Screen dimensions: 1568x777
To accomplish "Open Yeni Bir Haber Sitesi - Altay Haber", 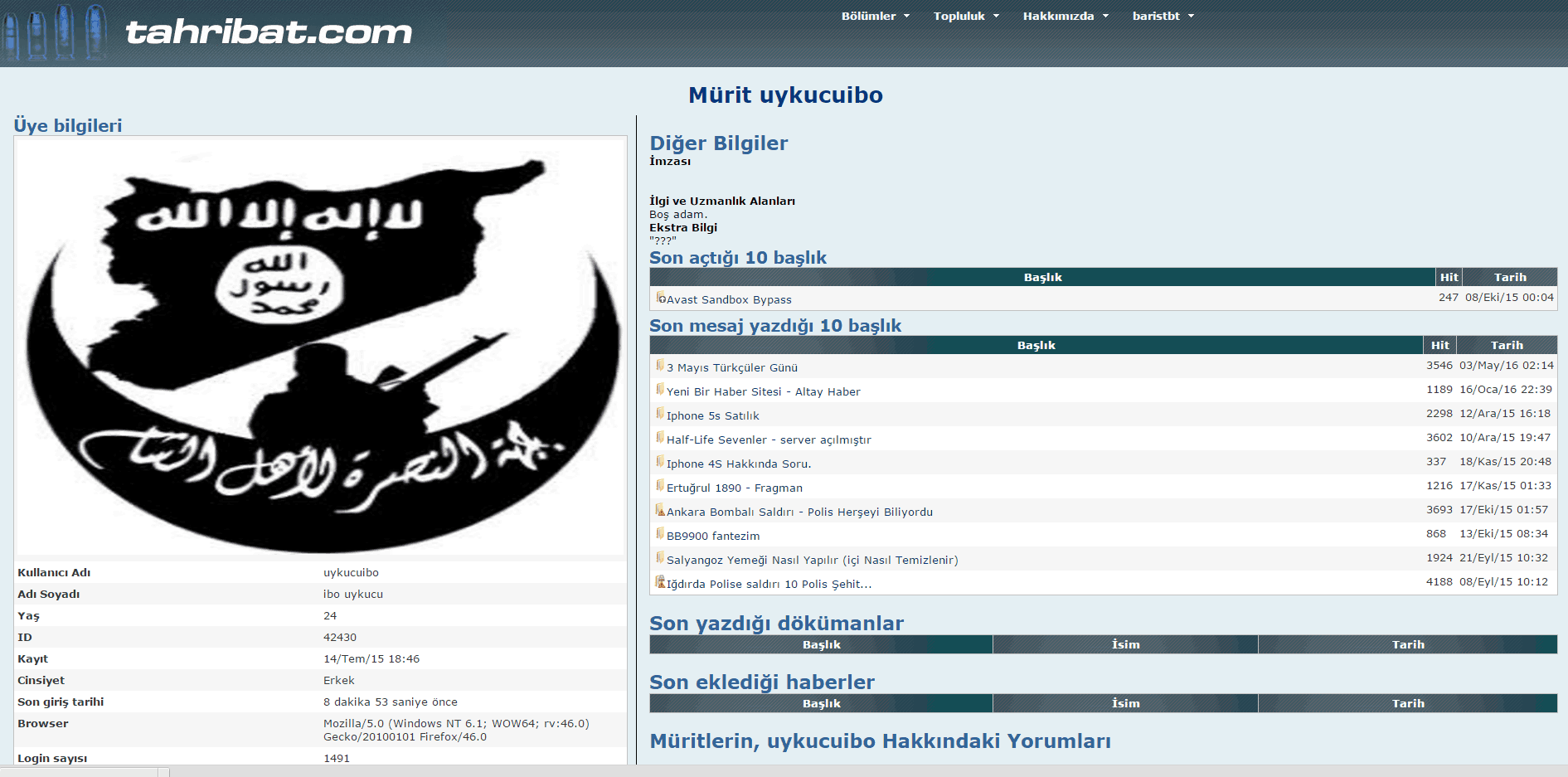I will tap(764, 392).
